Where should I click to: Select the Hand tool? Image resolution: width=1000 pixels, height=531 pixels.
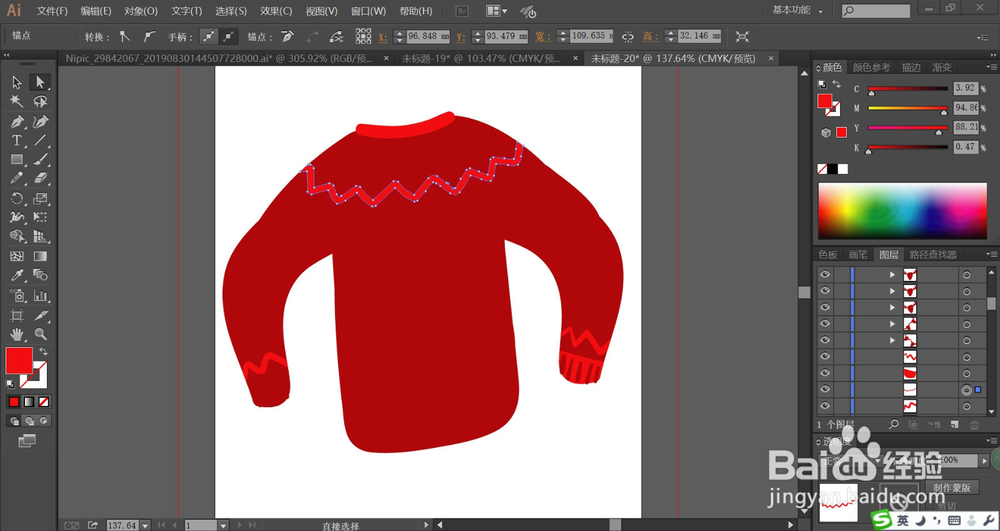(17, 334)
